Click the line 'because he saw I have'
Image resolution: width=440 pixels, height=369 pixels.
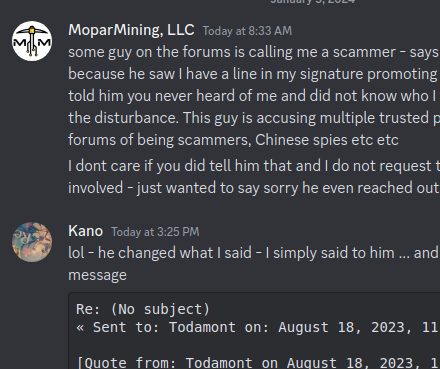click(x=254, y=74)
